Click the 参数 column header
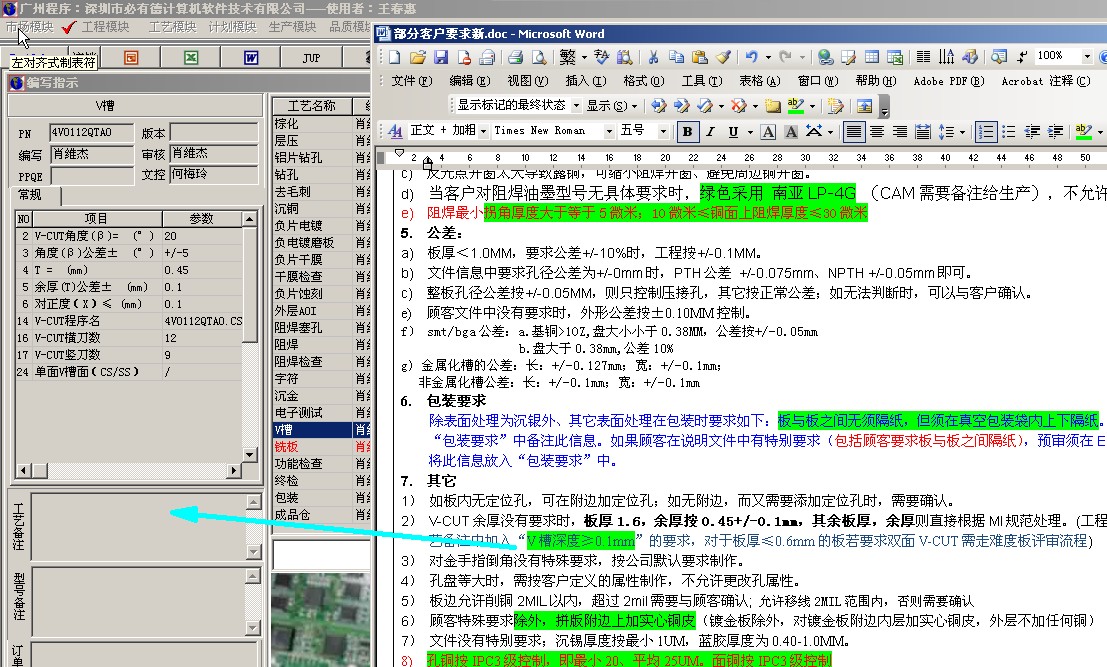The image size is (1107, 667). pyautogui.click(x=201, y=219)
